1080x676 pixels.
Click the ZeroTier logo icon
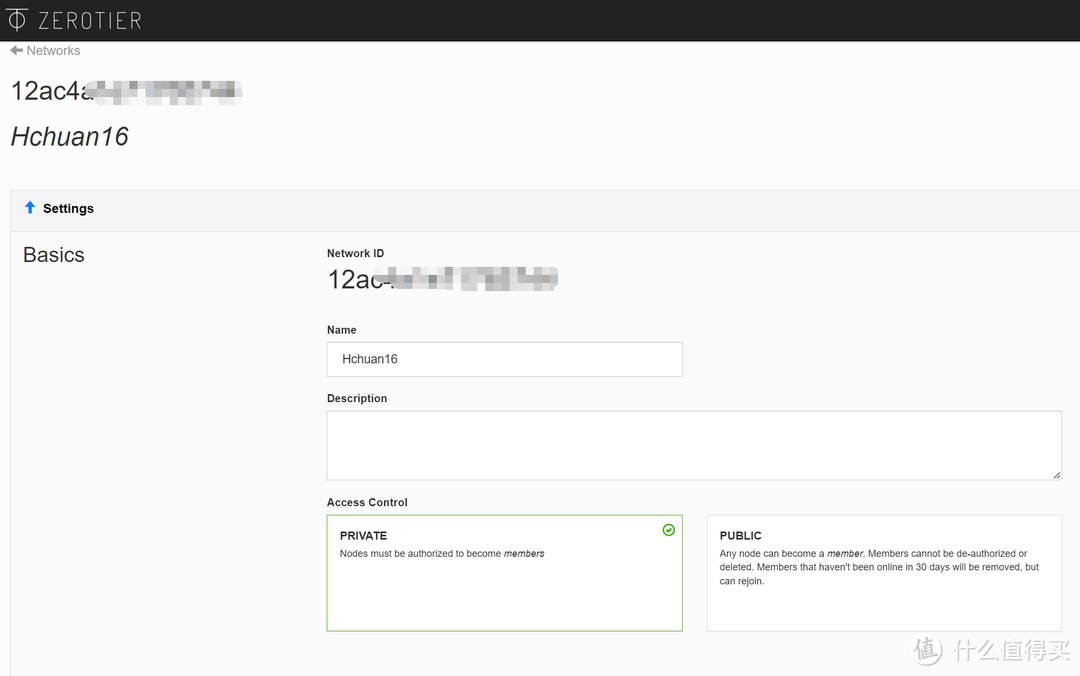(17, 20)
